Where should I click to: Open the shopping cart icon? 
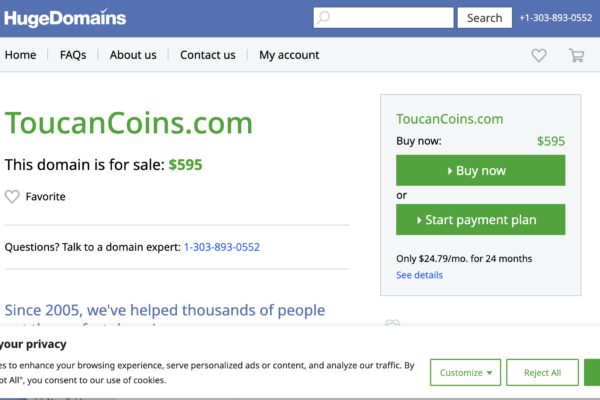click(577, 56)
